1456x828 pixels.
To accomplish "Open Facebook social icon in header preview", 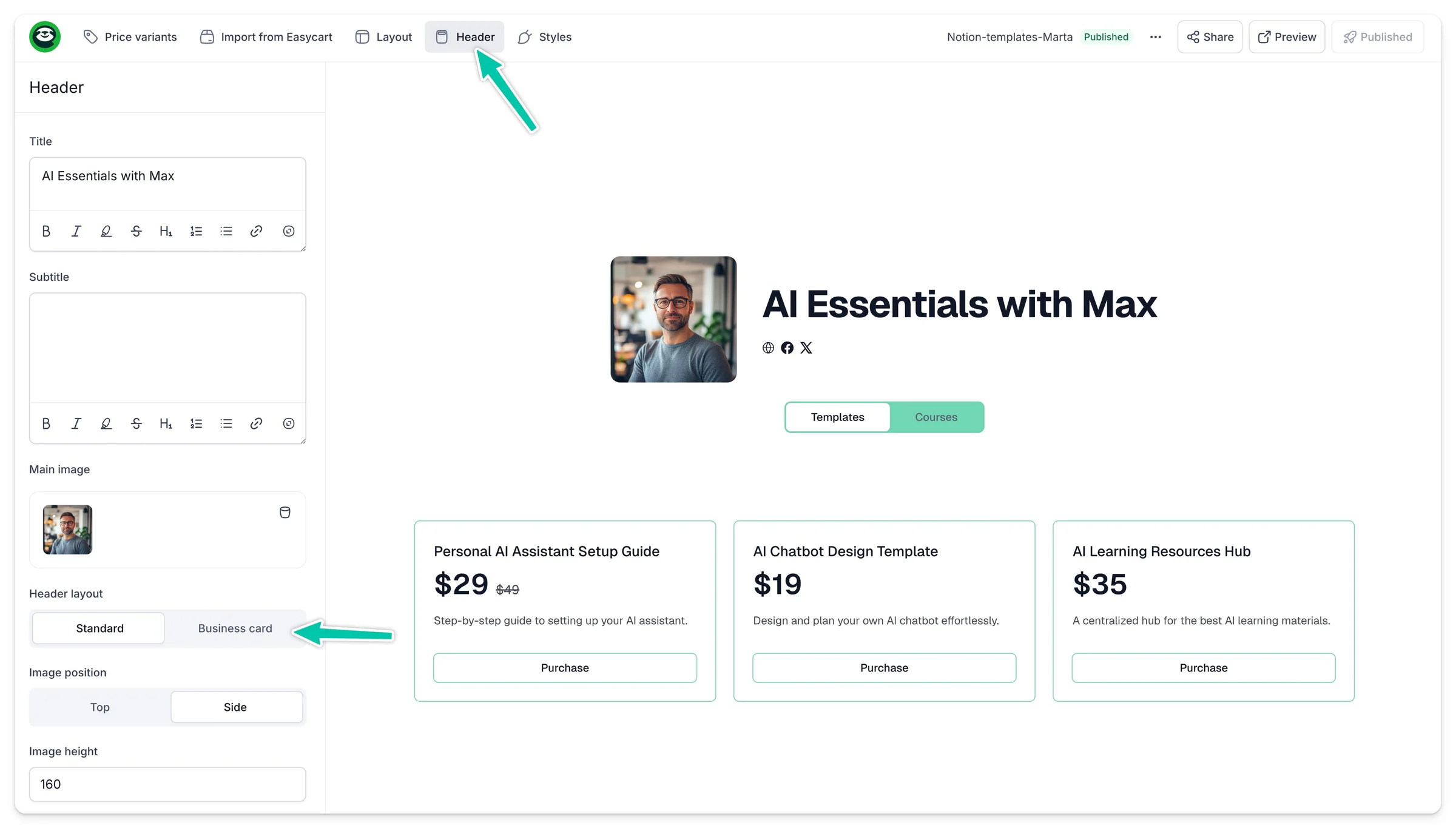I will [x=787, y=348].
